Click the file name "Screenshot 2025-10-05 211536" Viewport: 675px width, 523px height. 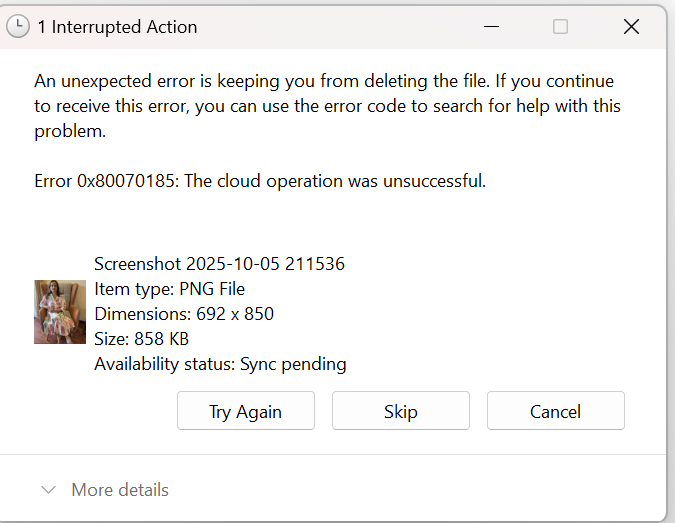tap(219, 264)
